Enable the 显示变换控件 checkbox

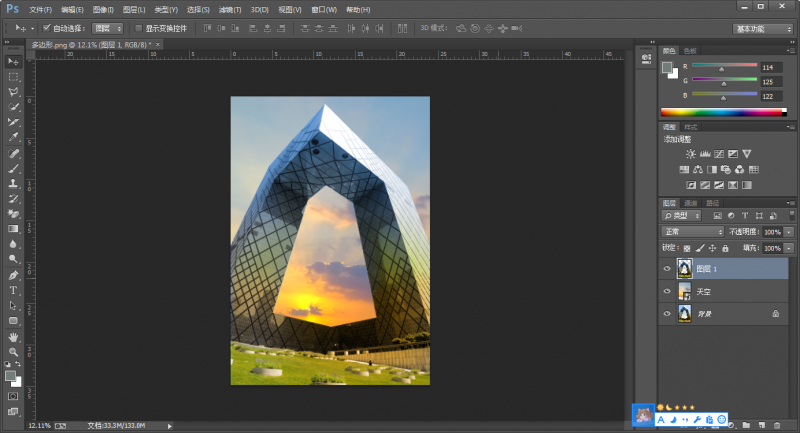(139, 29)
